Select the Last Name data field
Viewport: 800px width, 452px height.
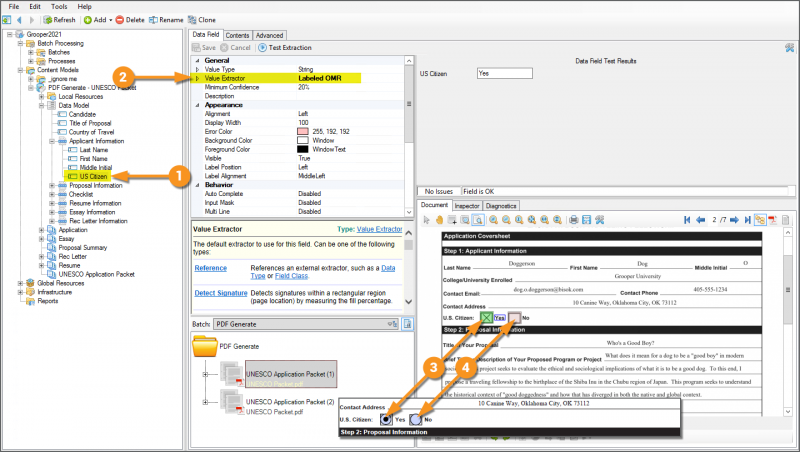(94, 150)
